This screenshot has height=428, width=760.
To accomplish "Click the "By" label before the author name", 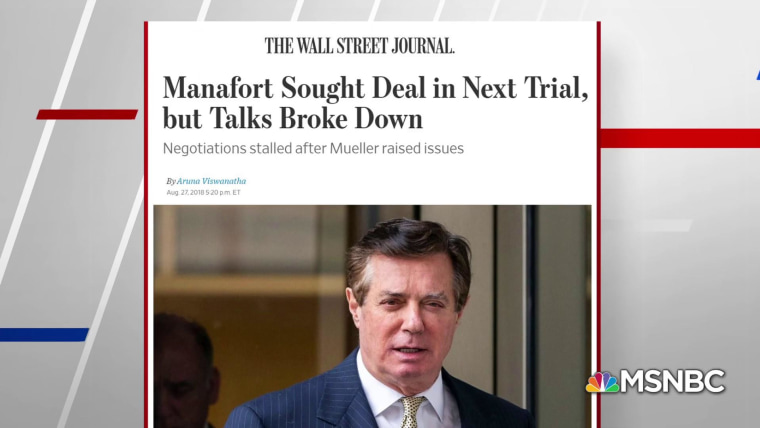I will (x=171, y=181).
